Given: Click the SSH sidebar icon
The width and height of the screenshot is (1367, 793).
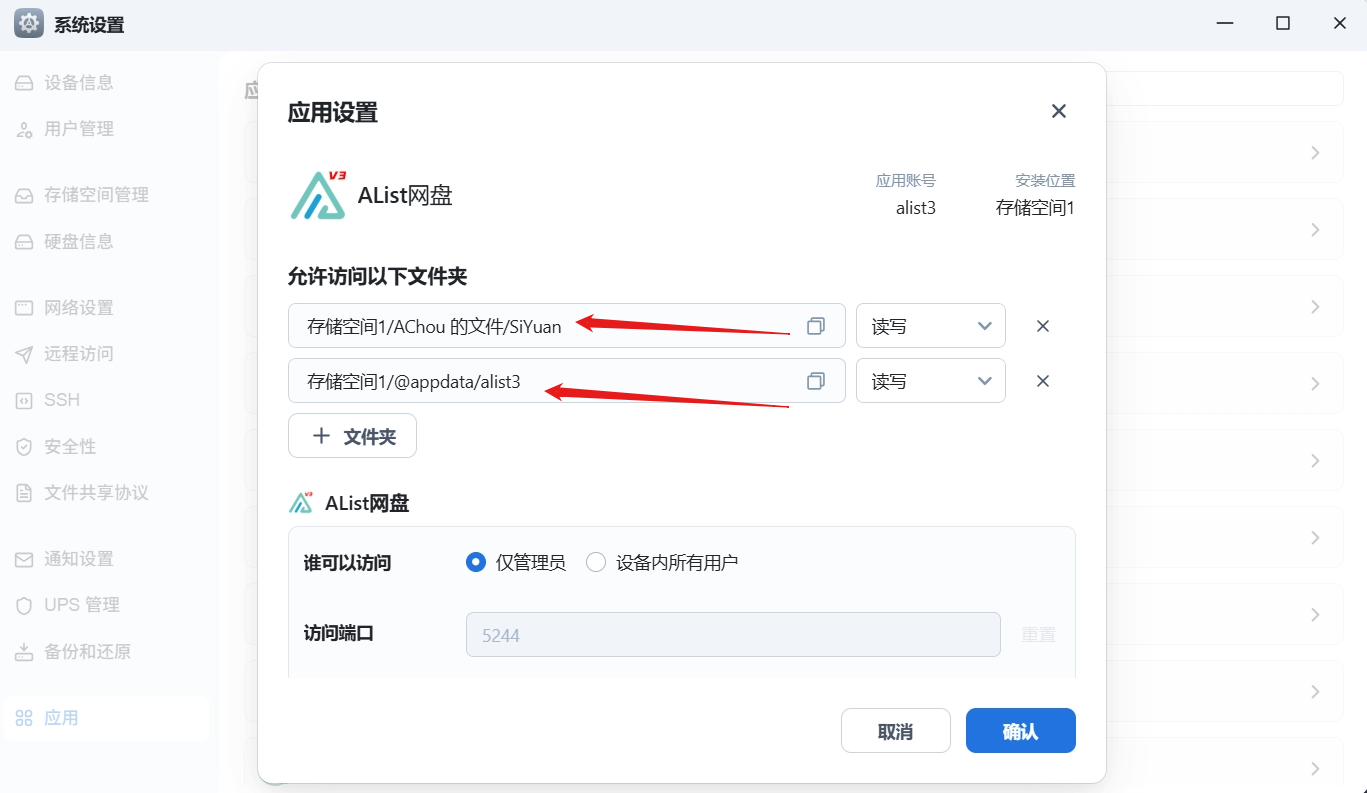Looking at the screenshot, I should coord(24,400).
